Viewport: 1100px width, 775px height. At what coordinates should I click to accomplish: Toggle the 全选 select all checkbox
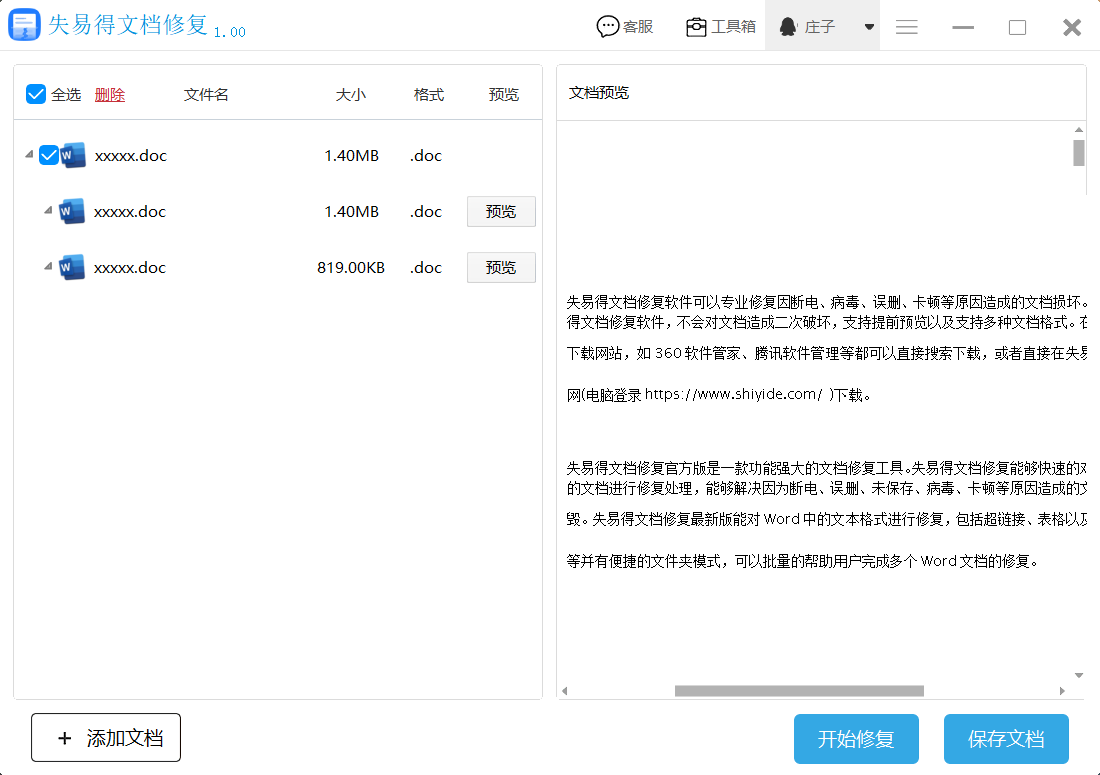tap(36, 94)
